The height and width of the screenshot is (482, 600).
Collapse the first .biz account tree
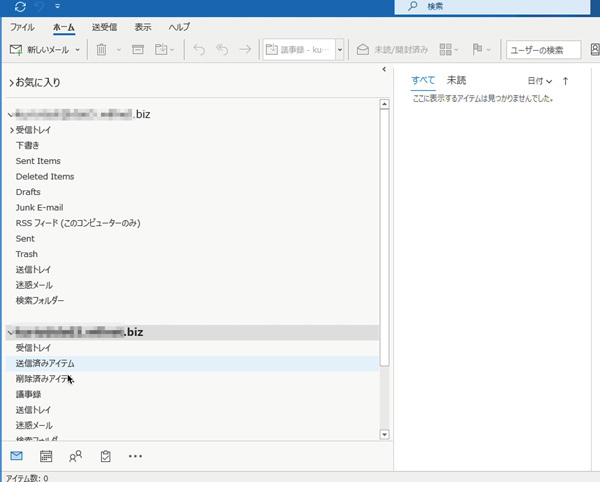pyautogui.click(x=10, y=115)
